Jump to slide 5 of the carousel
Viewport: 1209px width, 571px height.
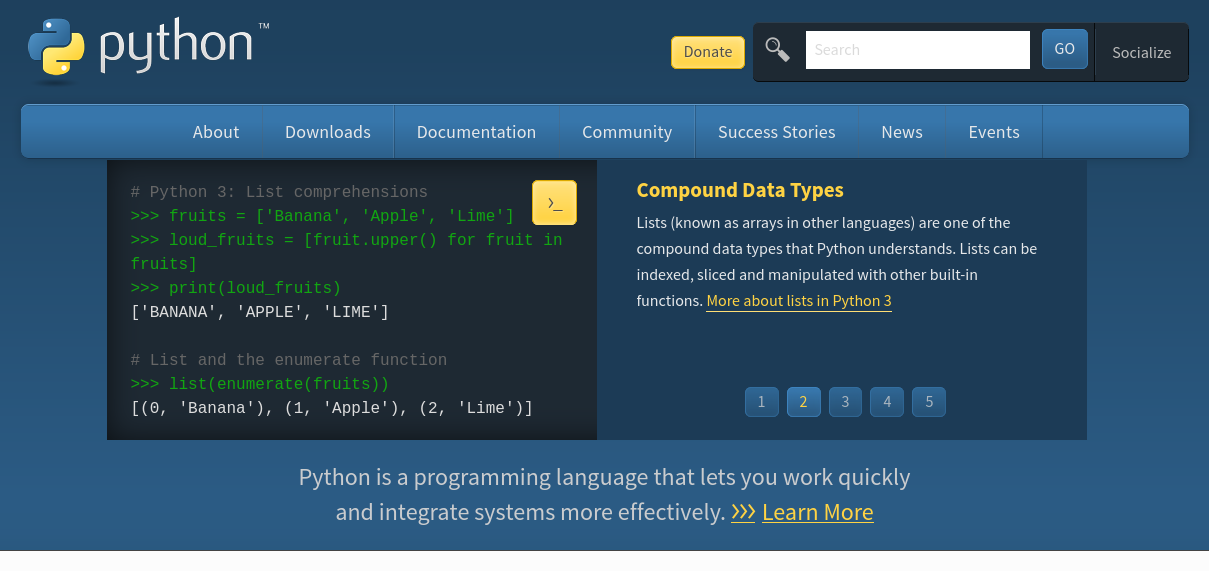click(x=929, y=402)
